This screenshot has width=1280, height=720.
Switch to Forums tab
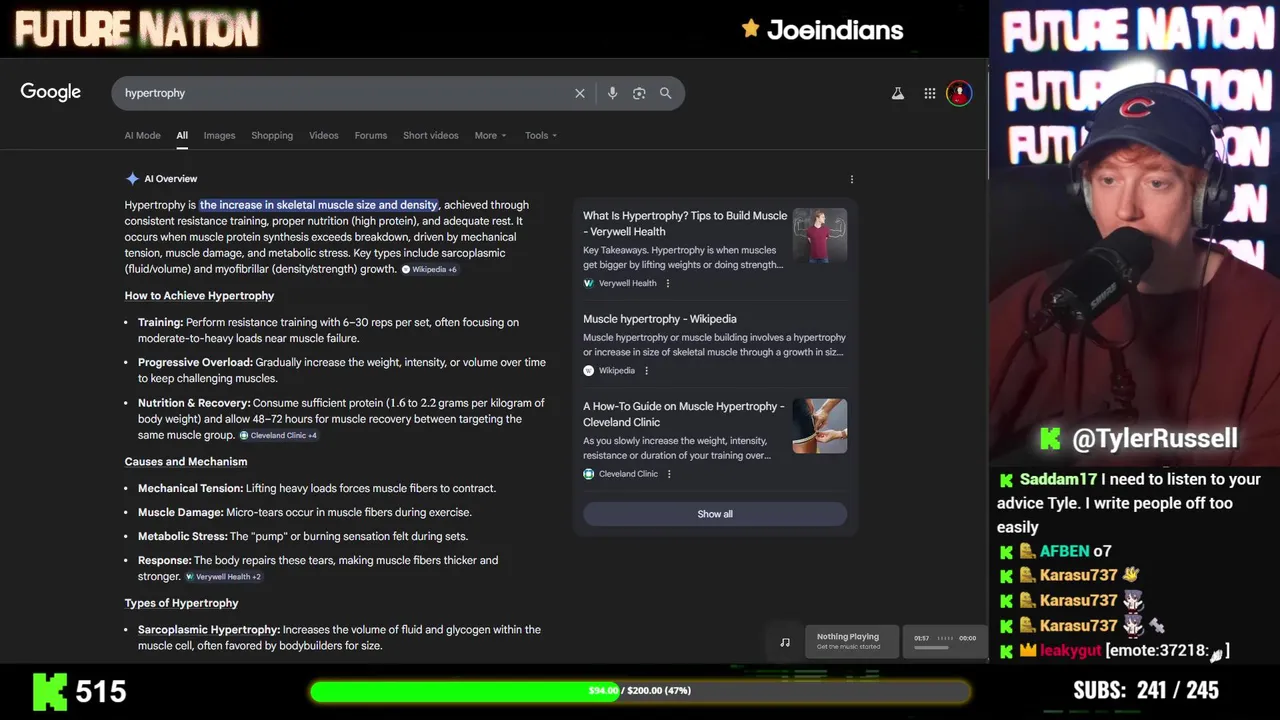pos(371,135)
